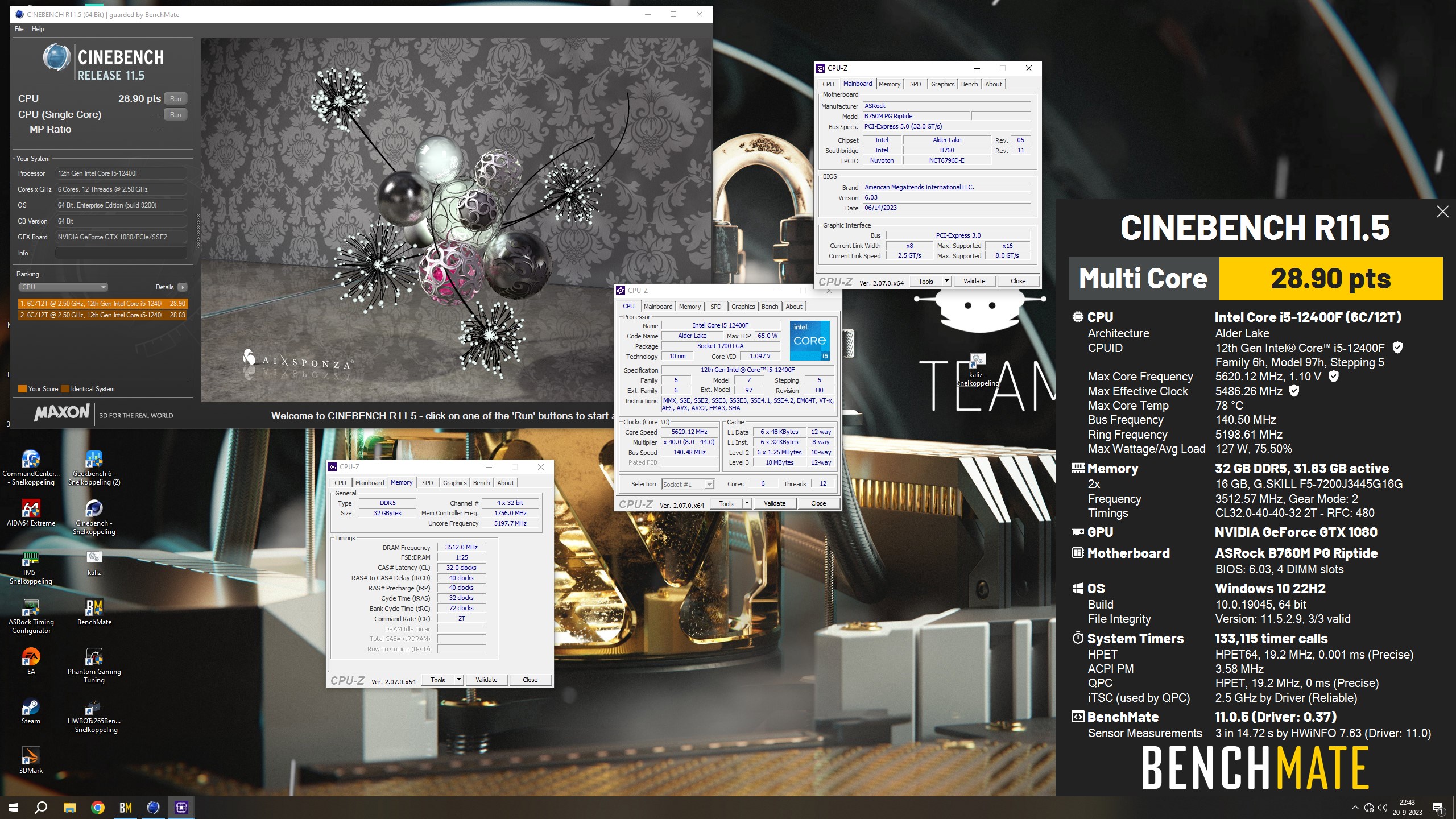Click Validate in processor CPU-Z window
Image resolution: width=1456 pixels, height=819 pixels.
(775, 503)
